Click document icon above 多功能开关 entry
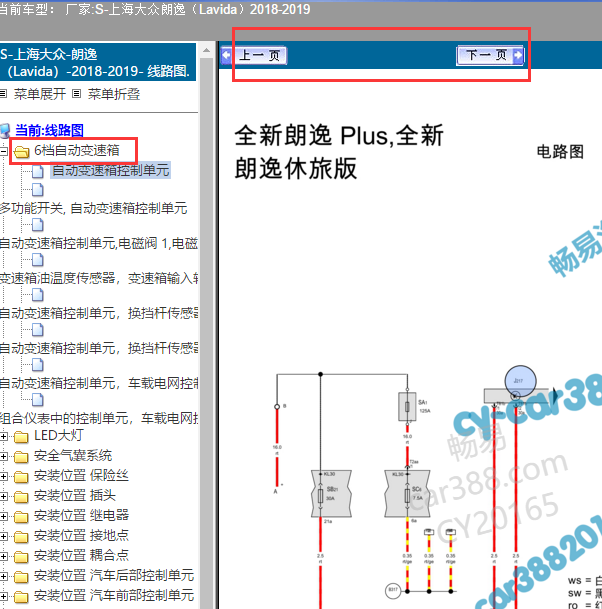Screen dimensions: 602x609 tap(38, 190)
